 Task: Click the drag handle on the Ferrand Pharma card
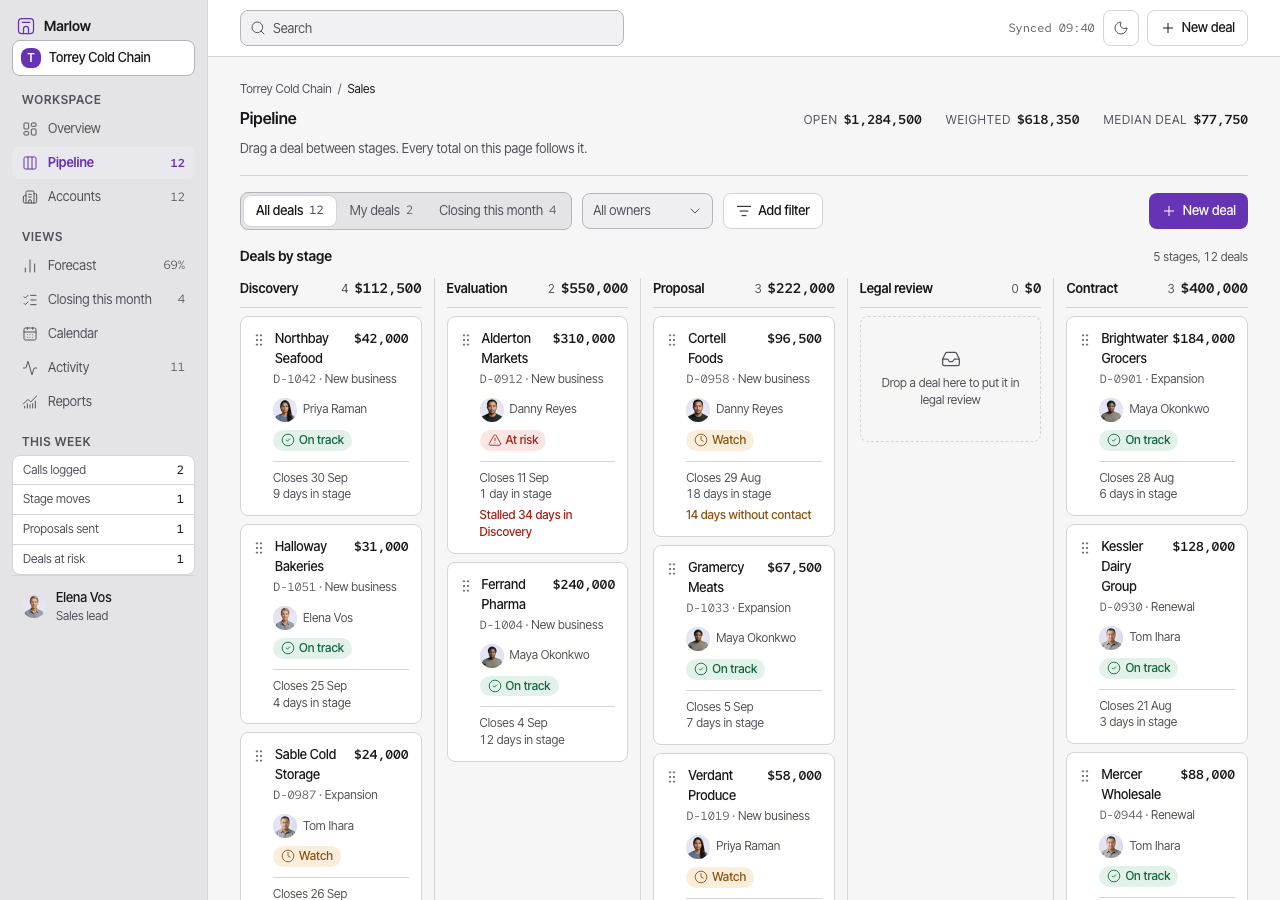[x=466, y=586]
